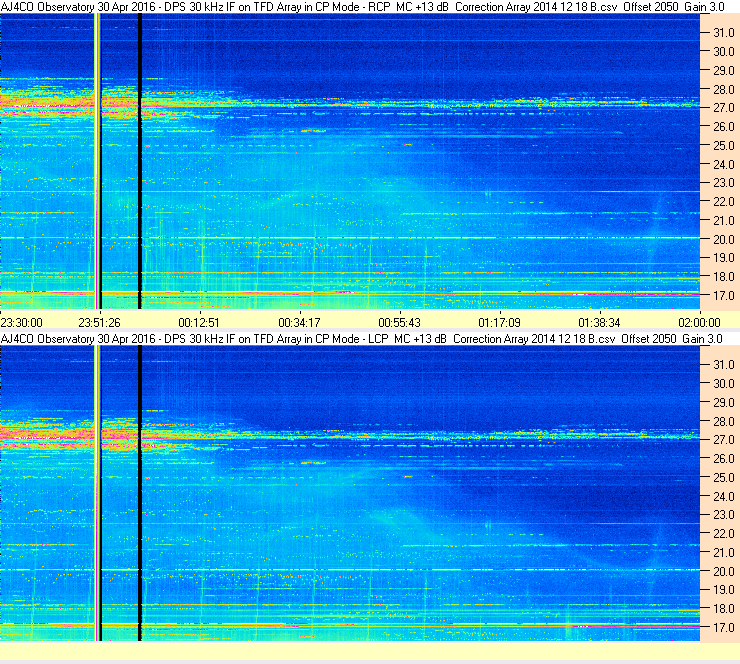Pick the 27.0 frequency label on LCP chart
The width and height of the screenshot is (740, 664).
(724, 439)
